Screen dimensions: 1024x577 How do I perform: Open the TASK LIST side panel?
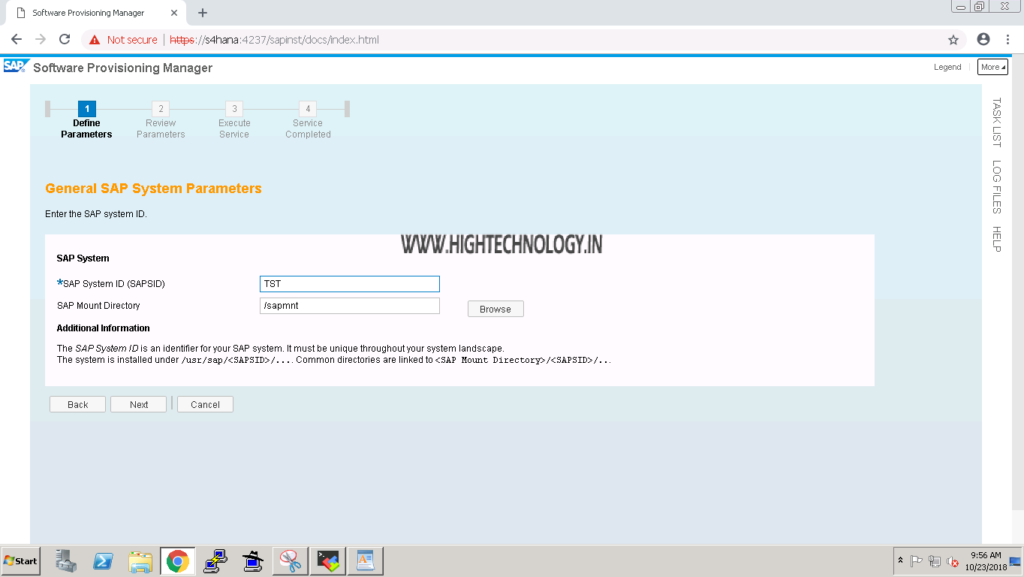point(997,122)
